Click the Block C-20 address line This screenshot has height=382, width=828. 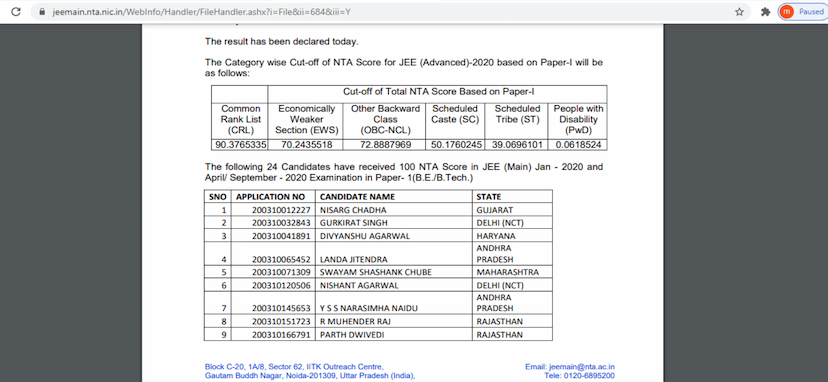pyautogui.click(x=294, y=367)
